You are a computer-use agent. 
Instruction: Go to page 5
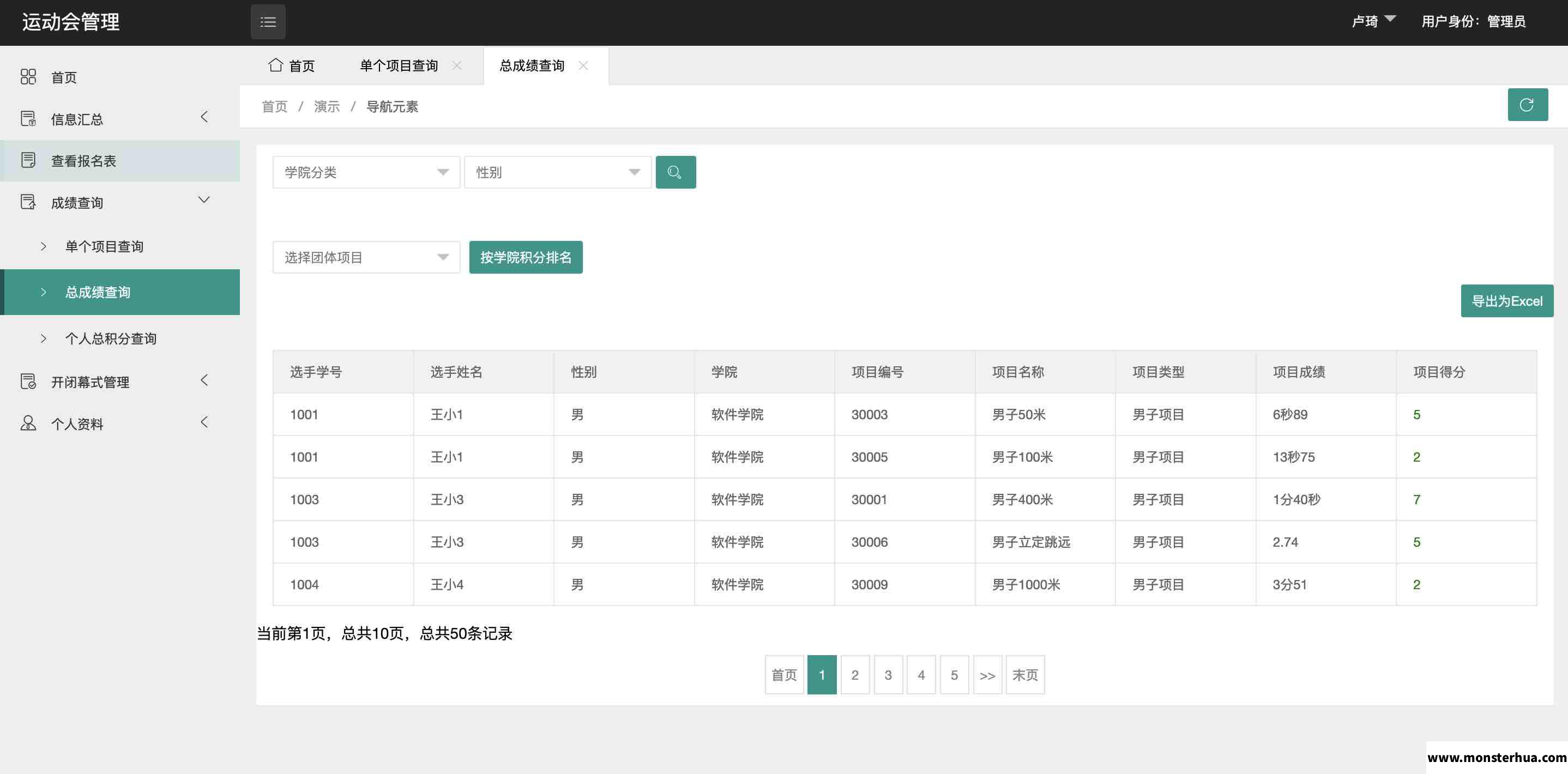click(954, 674)
